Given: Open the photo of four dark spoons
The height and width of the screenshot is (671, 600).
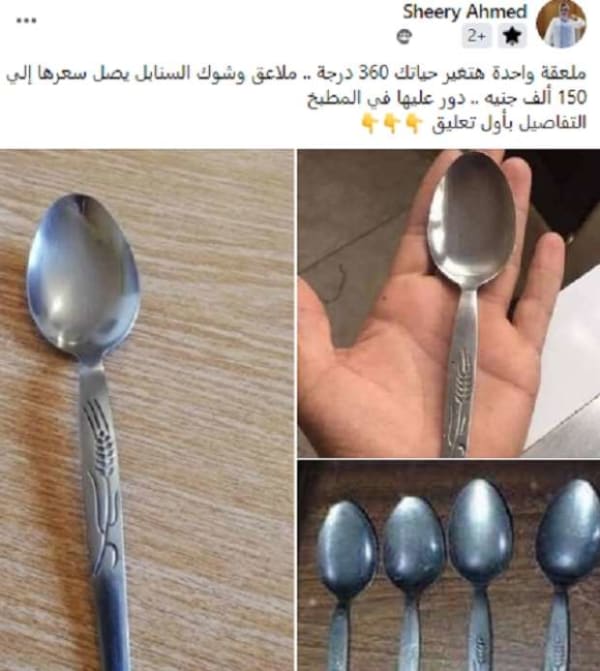Looking at the screenshot, I should pyautogui.click(x=449, y=566).
